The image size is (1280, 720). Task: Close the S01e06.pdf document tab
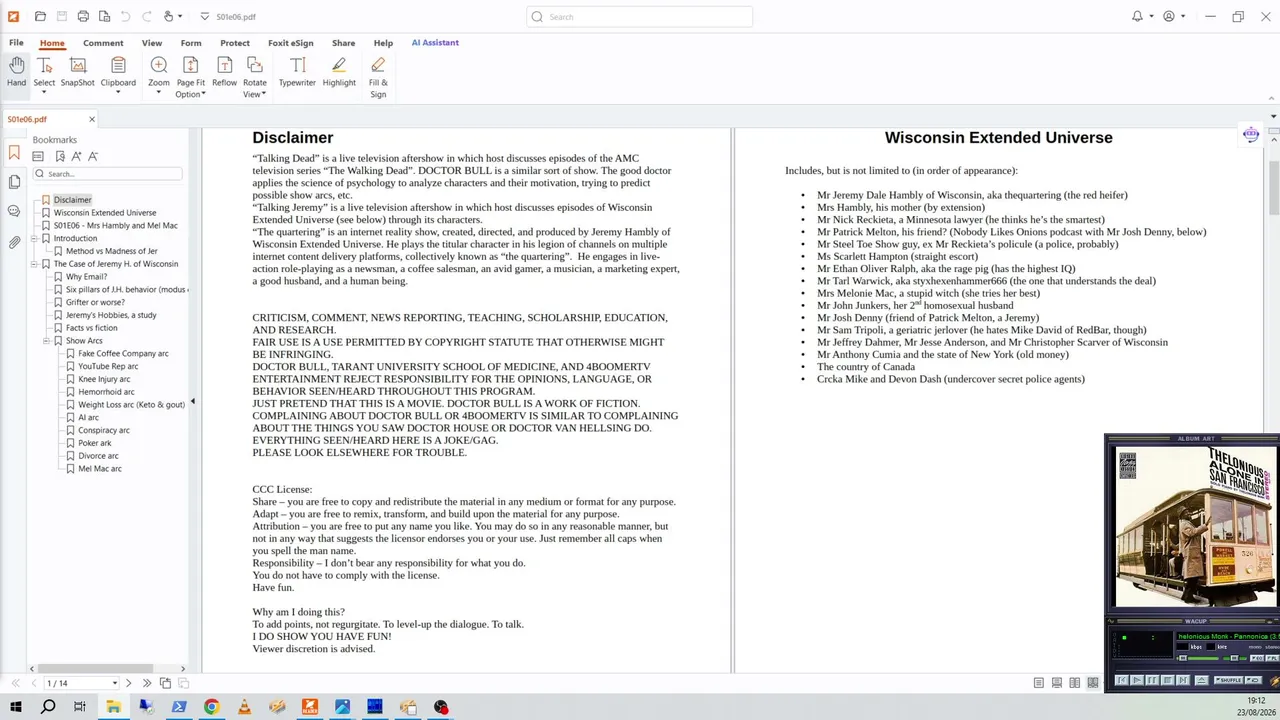point(92,119)
